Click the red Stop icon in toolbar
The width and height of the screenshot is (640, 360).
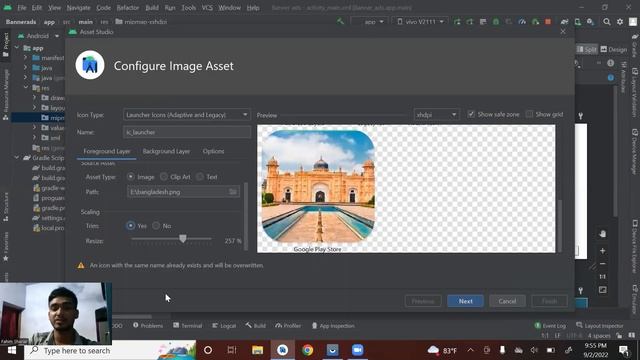pos(548,22)
